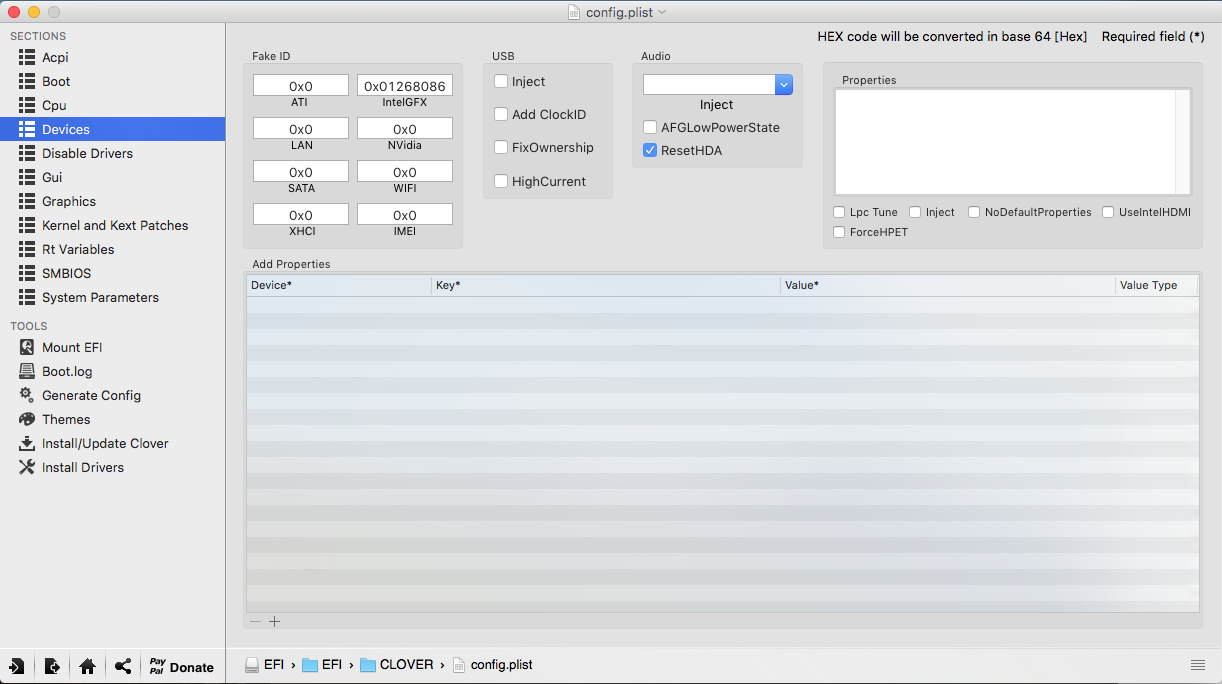The height and width of the screenshot is (684, 1222).
Task: Click the LAN fake ID field
Action: 301,129
